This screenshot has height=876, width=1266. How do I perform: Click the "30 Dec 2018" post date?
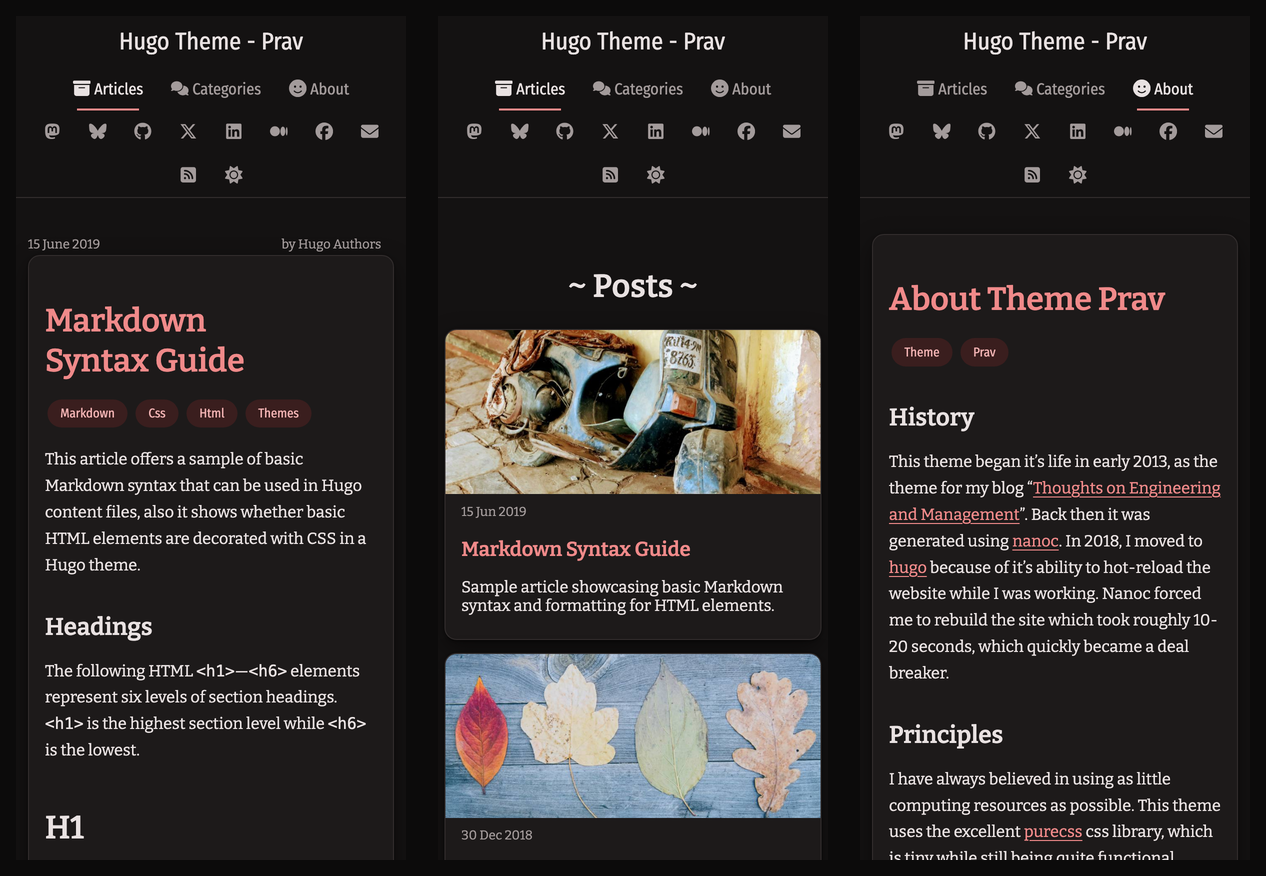[x=497, y=835]
